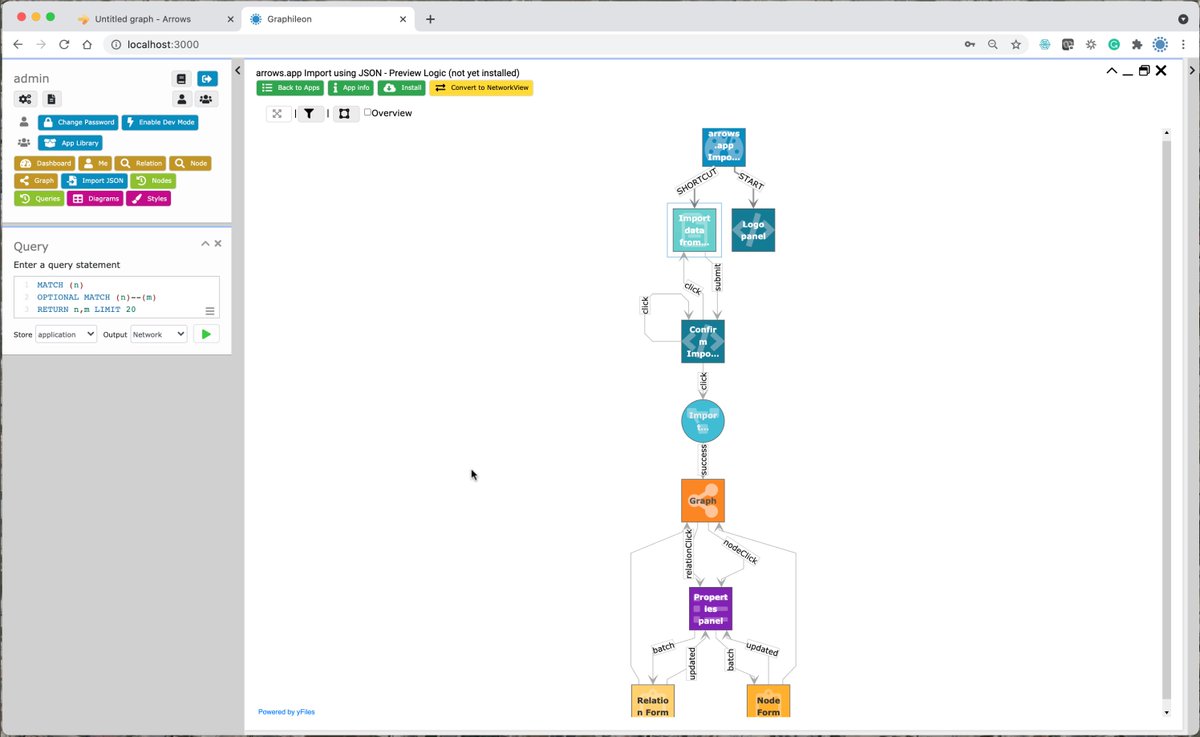
Task: Open Chrome three-dot menu
Action: pos(1184,44)
